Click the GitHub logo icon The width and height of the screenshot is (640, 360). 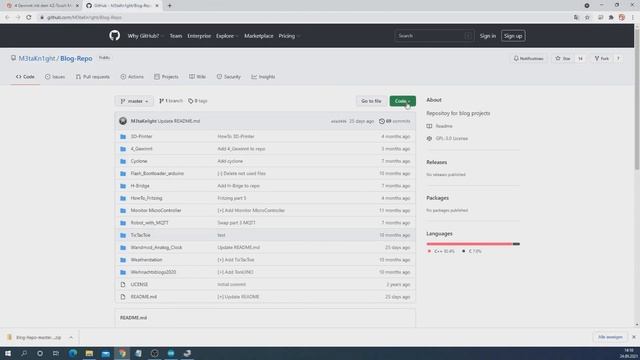[x=114, y=36]
